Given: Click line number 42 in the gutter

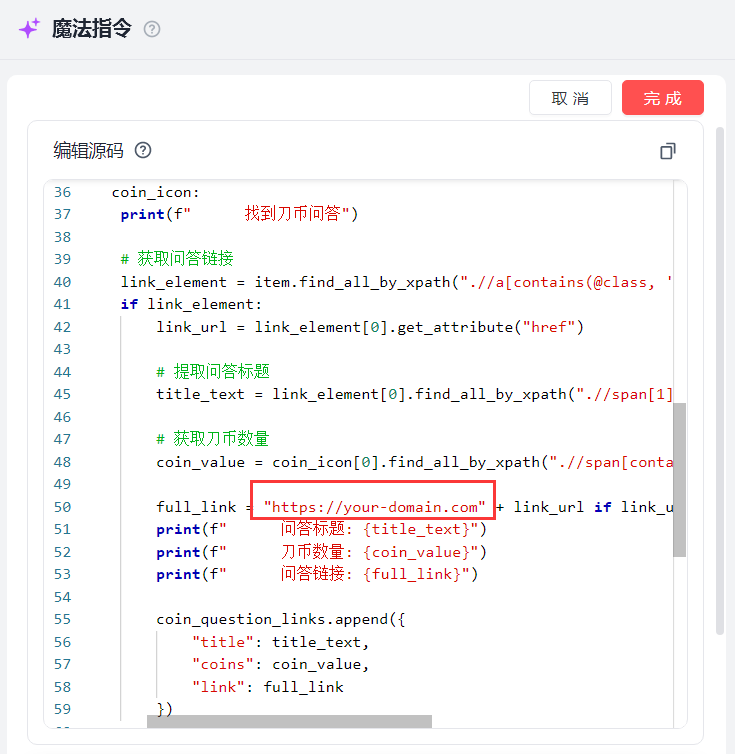Looking at the screenshot, I should pyautogui.click(x=62, y=327).
